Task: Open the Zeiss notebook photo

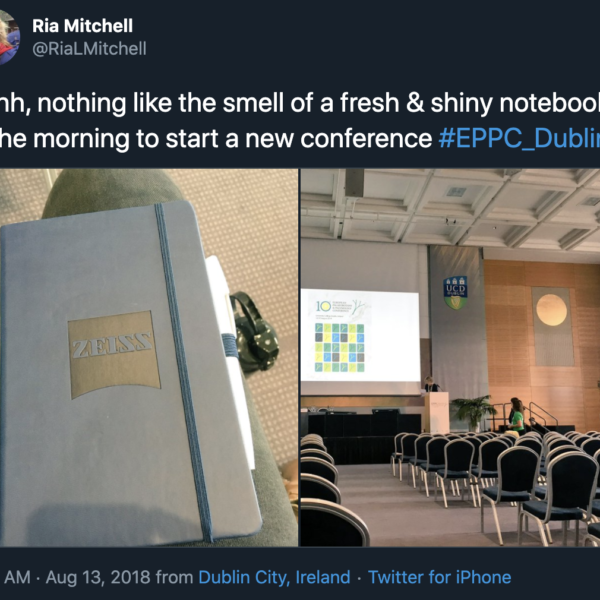Action: [148, 358]
